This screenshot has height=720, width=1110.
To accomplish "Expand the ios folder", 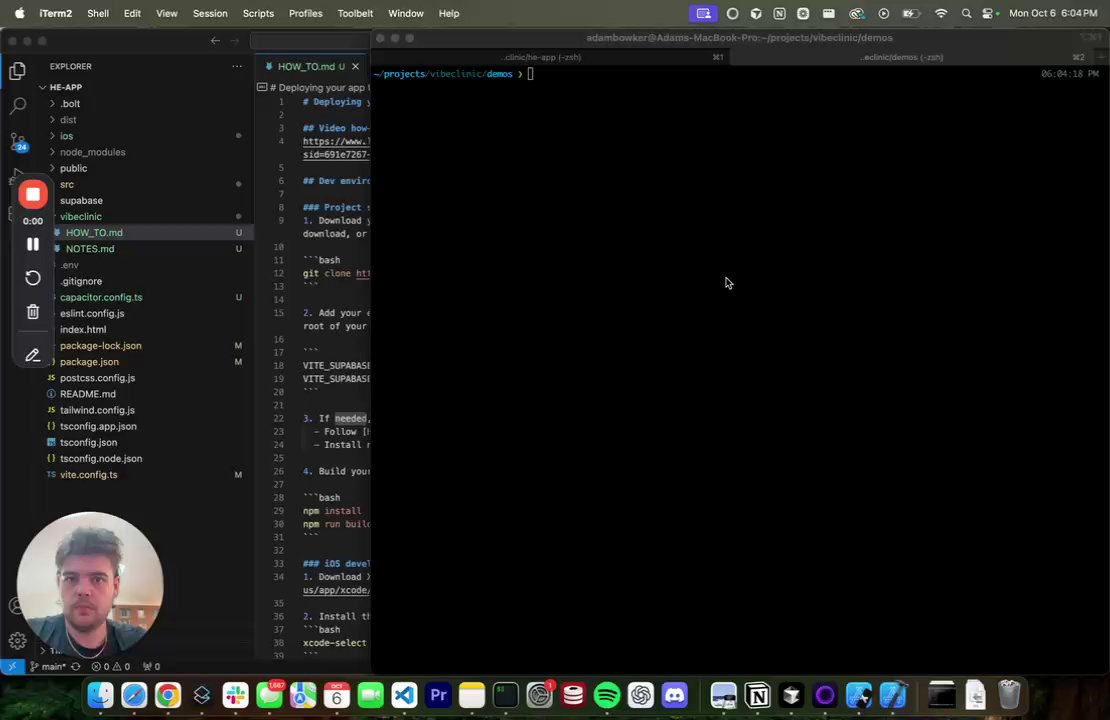I will (67, 136).
